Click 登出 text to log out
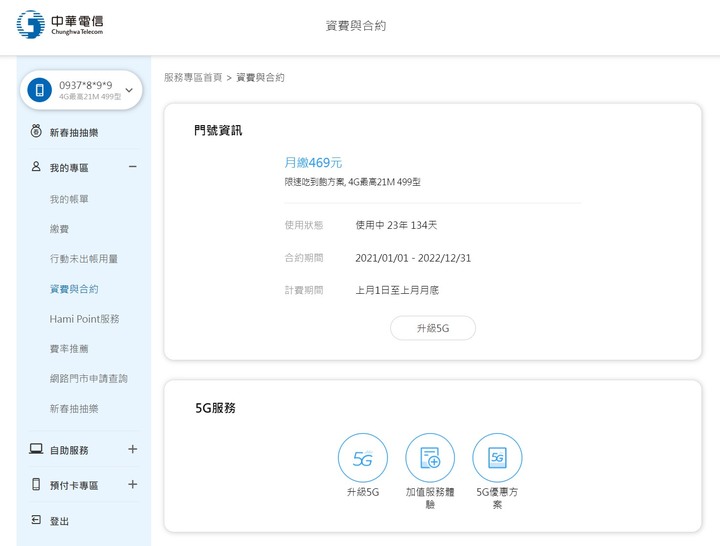720x546 pixels. 59,521
